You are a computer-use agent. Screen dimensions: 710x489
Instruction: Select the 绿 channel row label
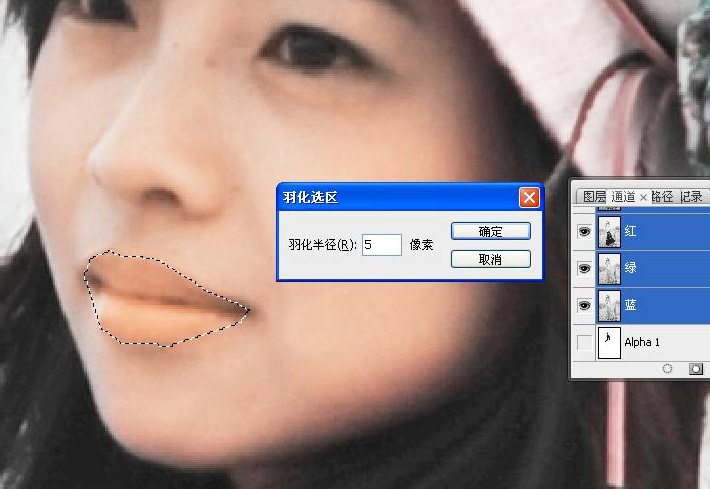630,268
